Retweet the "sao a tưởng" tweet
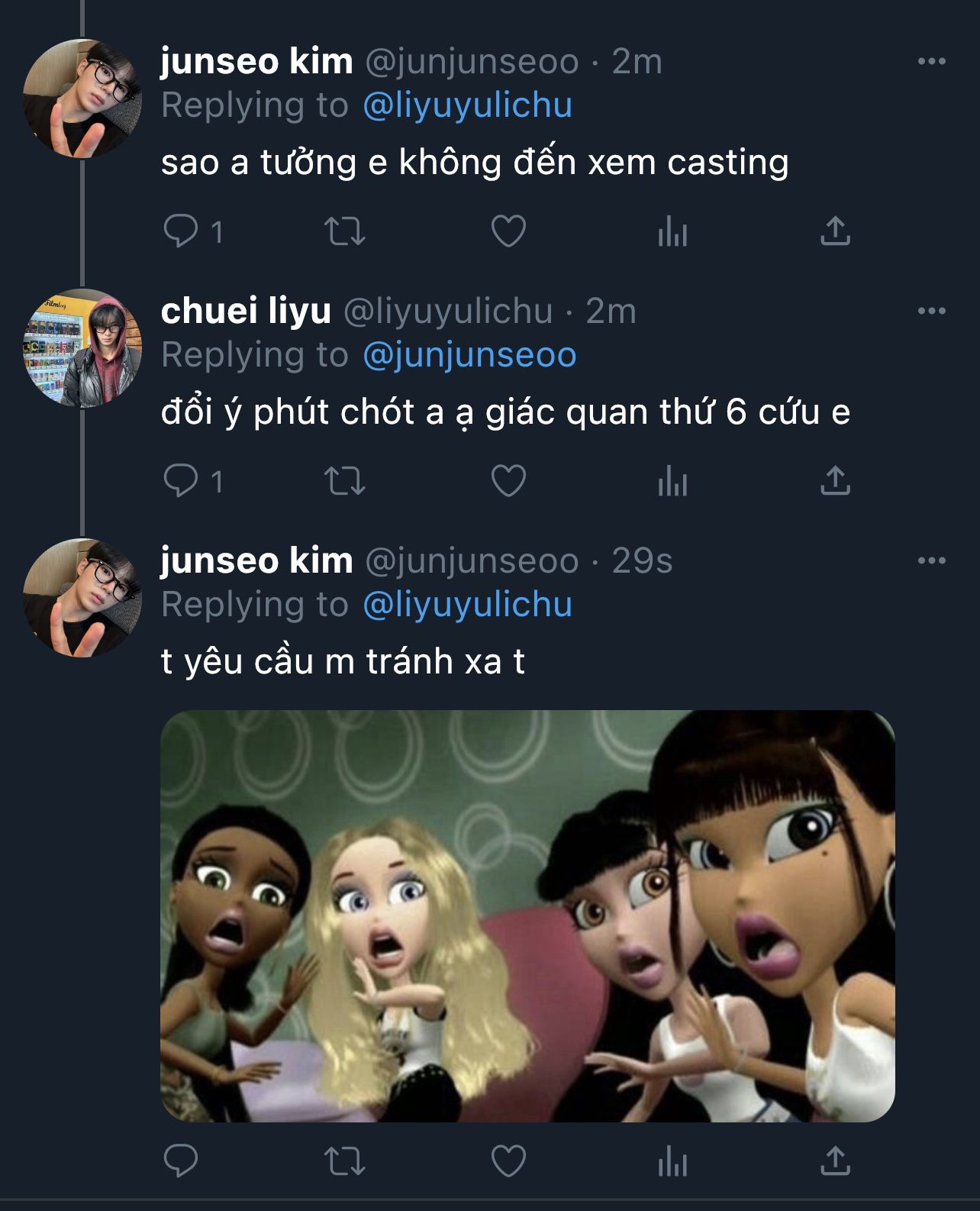The width and height of the screenshot is (980, 1211). point(345,231)
